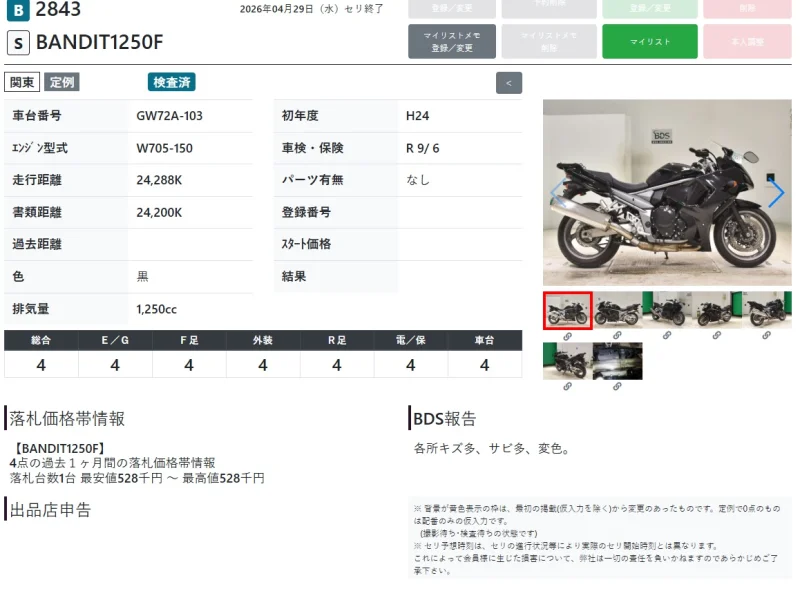
Task: Click the 結果 row label
Action: click(294, 277)
